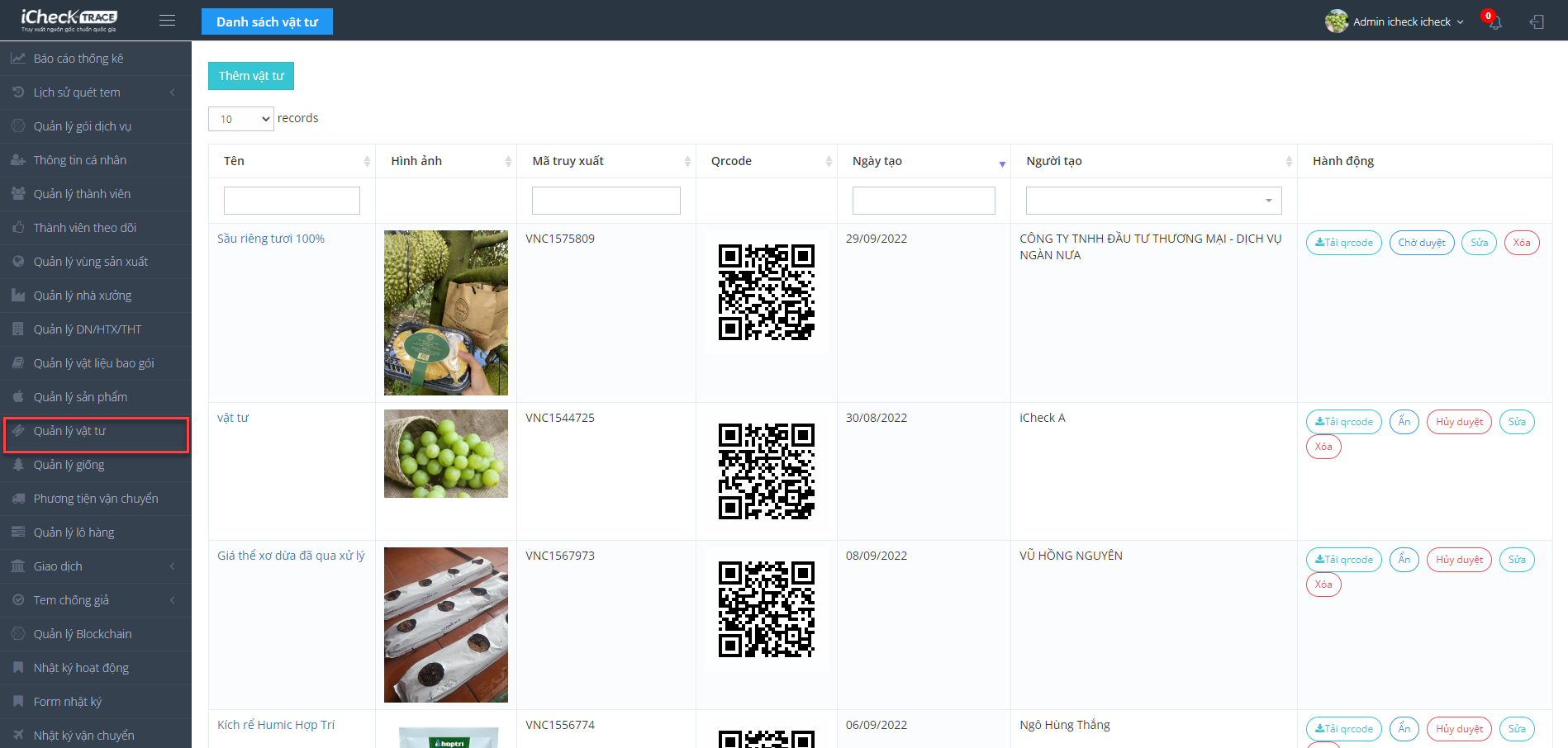Click the Quản lý DN/HTX/THT building icon

tap(18, 329)
